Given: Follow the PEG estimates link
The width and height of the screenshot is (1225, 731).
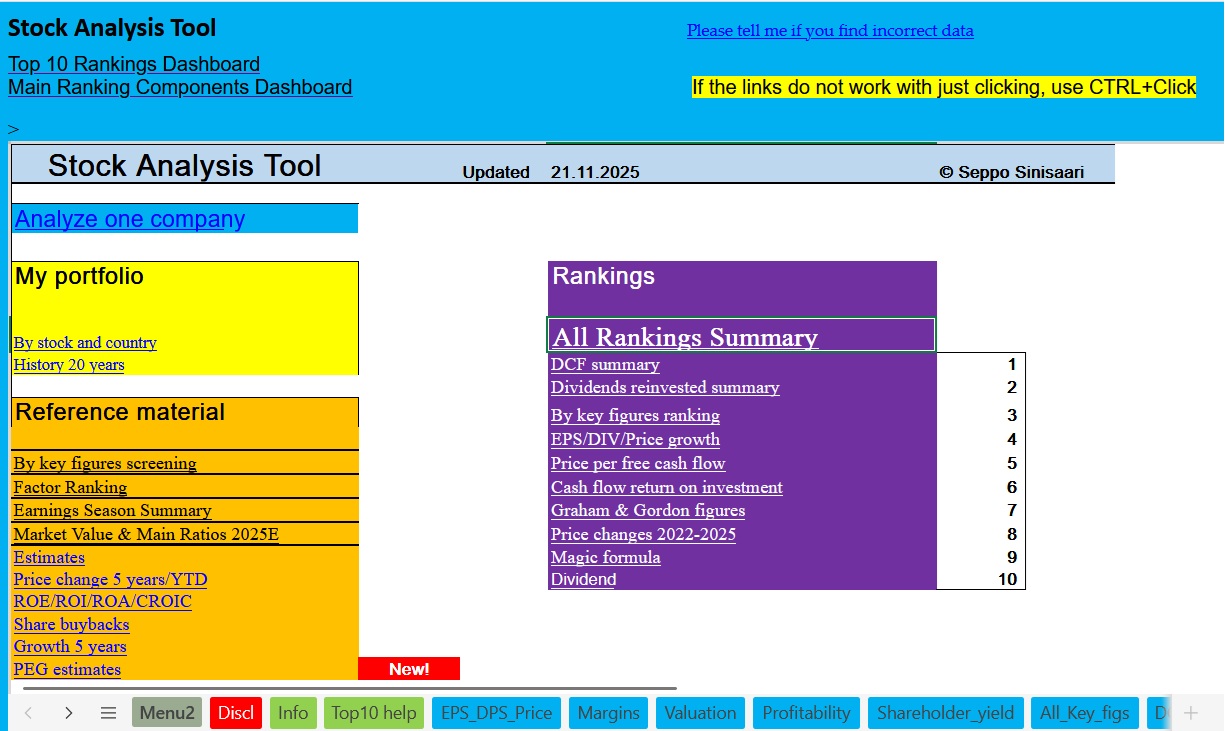Looking at the screenshot, I should 67,669.
